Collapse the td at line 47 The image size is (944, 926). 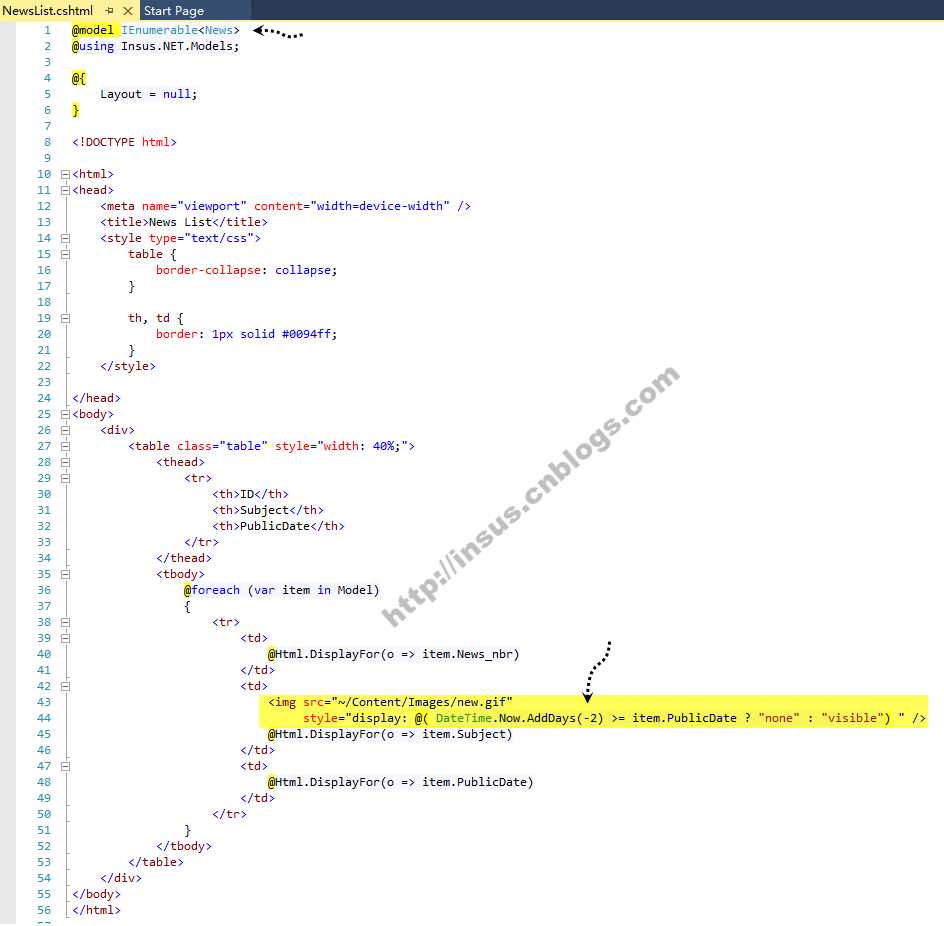65,766
